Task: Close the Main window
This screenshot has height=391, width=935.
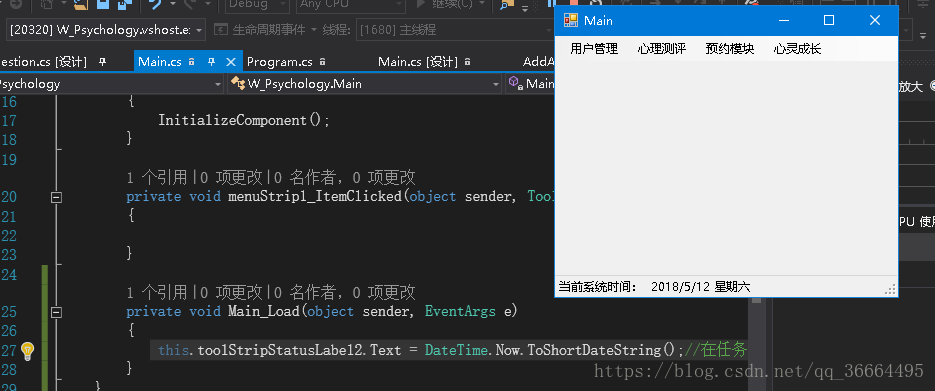Action: (874, 20)
